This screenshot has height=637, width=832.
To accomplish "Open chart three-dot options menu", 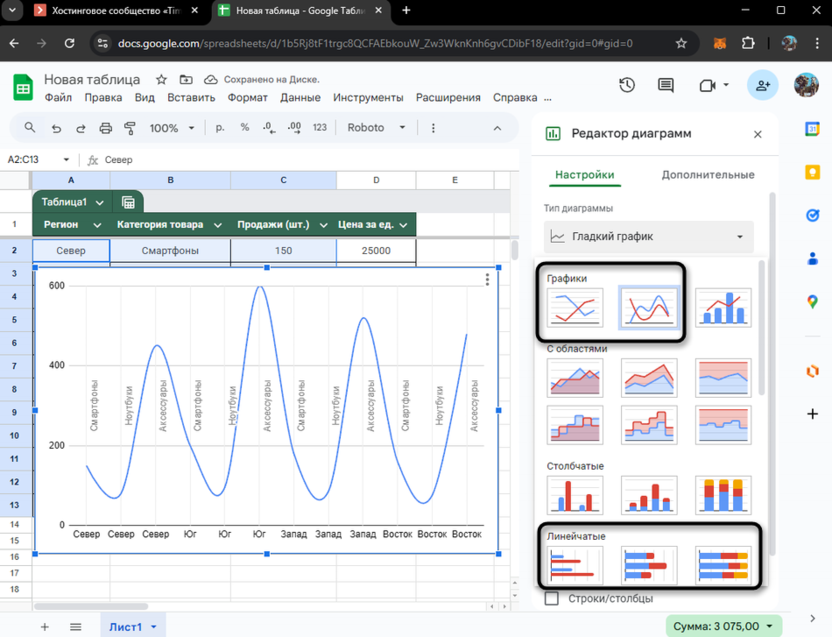I will tap(488, 279).
